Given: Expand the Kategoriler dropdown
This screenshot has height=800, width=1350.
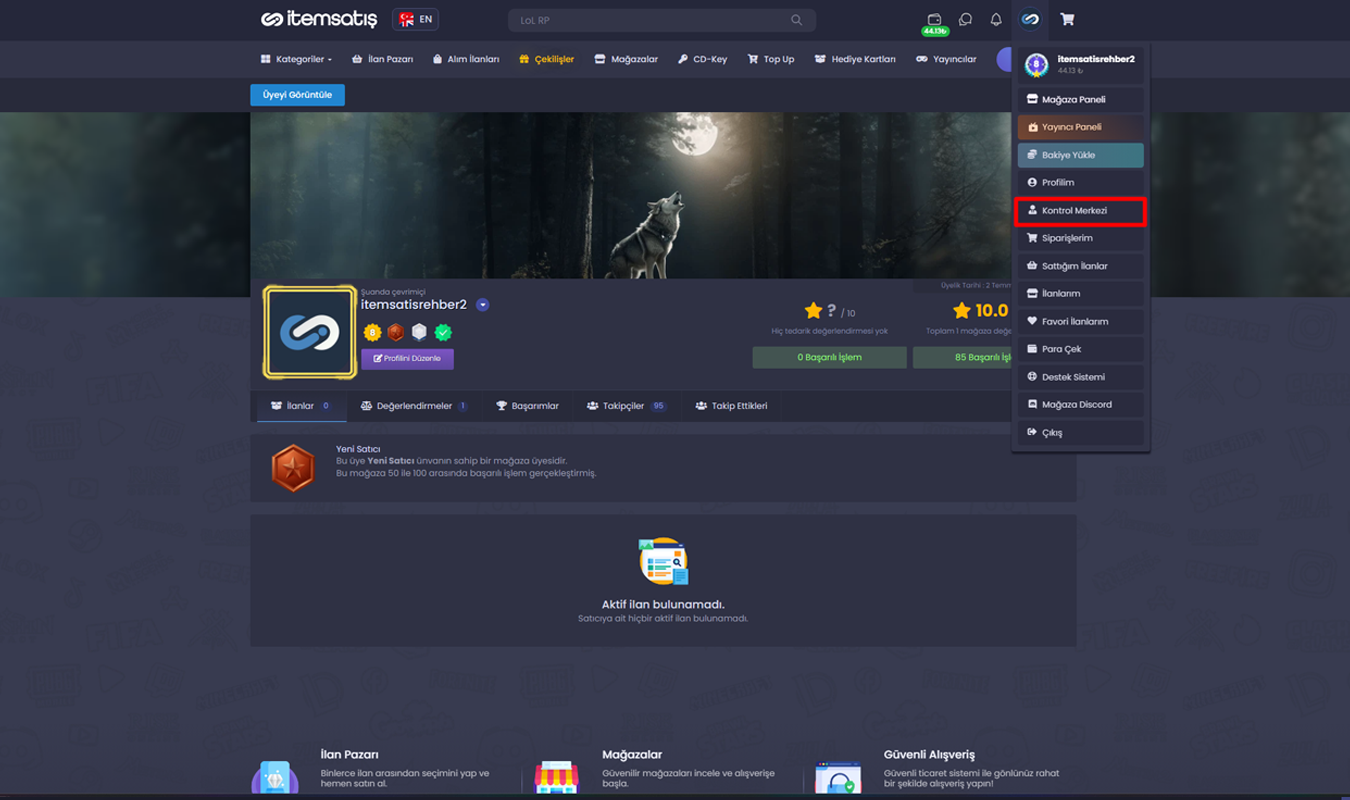Looking at the screenshot, I should tap(296, 59).
